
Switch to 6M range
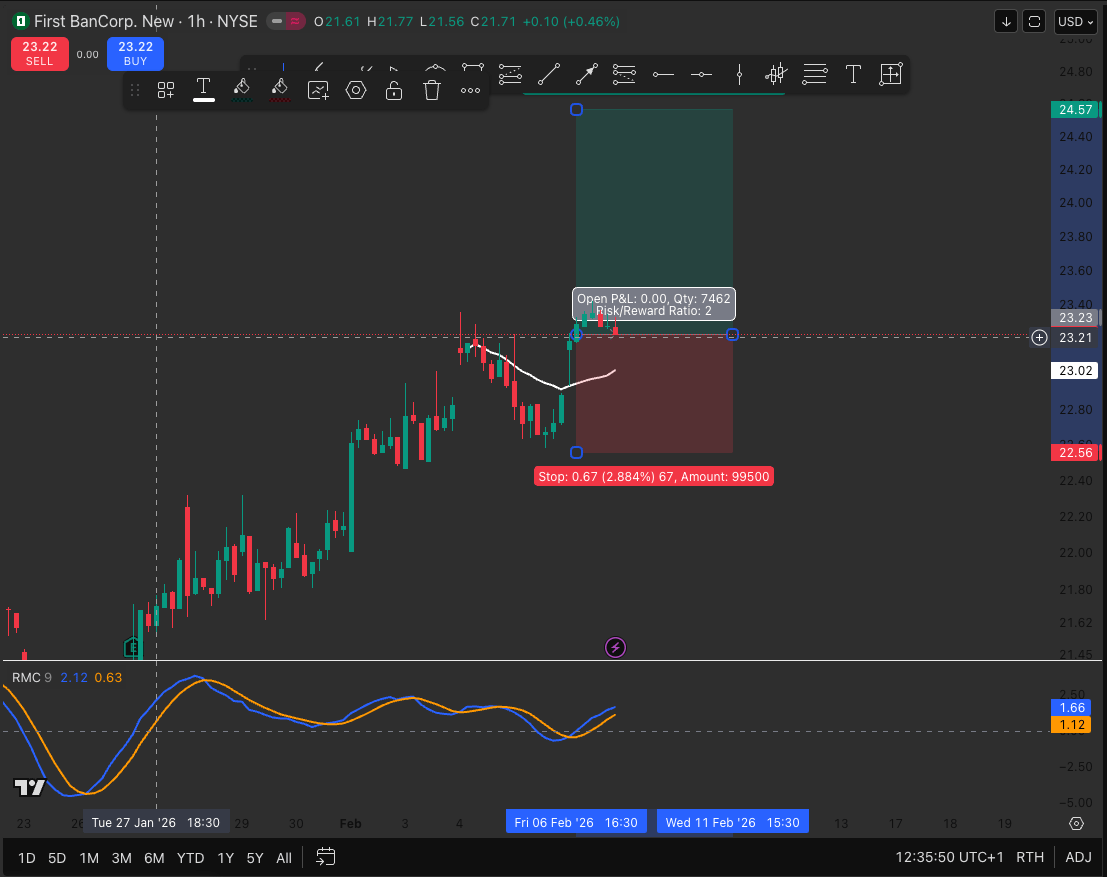(x=154, y=858)
